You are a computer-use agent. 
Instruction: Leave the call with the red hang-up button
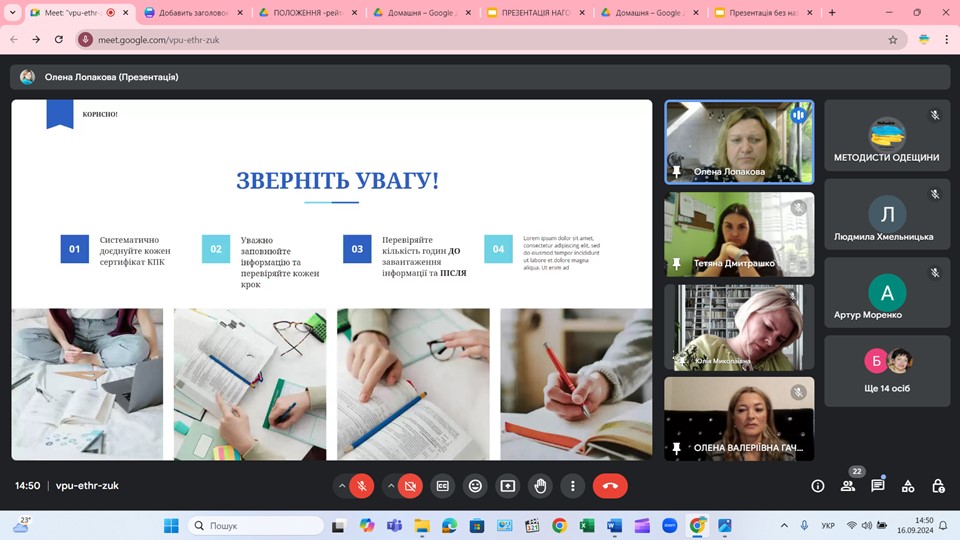point(610,486)
